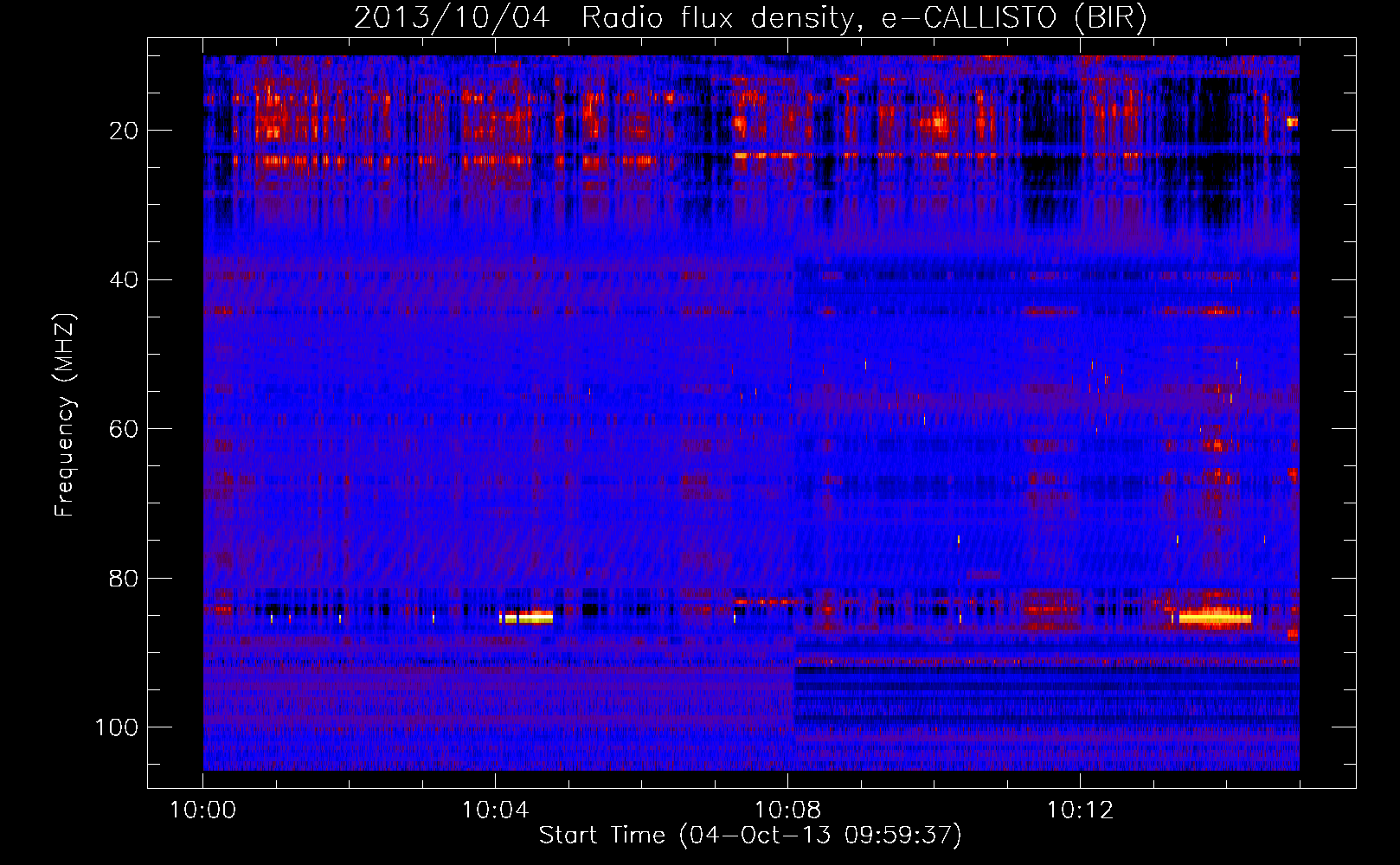This screenshot has width=1400, height=865.
Task: Click the '10:04' time tick label
Action: pos(495,811)
